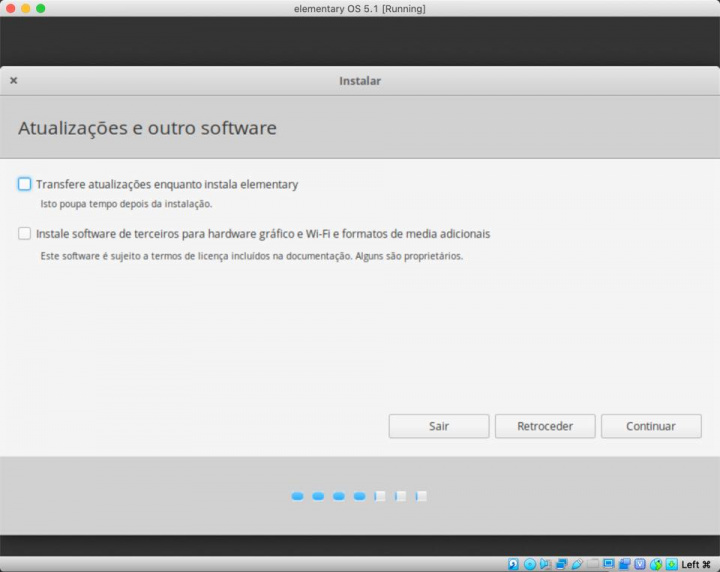Click the Retroceder button

coord(545,426)
